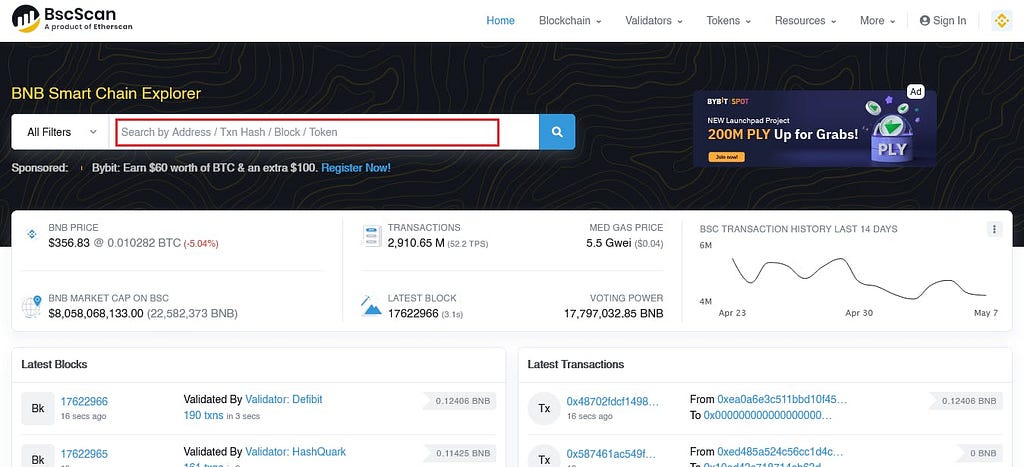Click the Ad badge on the Bybit banner
Screen dimensions: 1024x467
[916, 92]
